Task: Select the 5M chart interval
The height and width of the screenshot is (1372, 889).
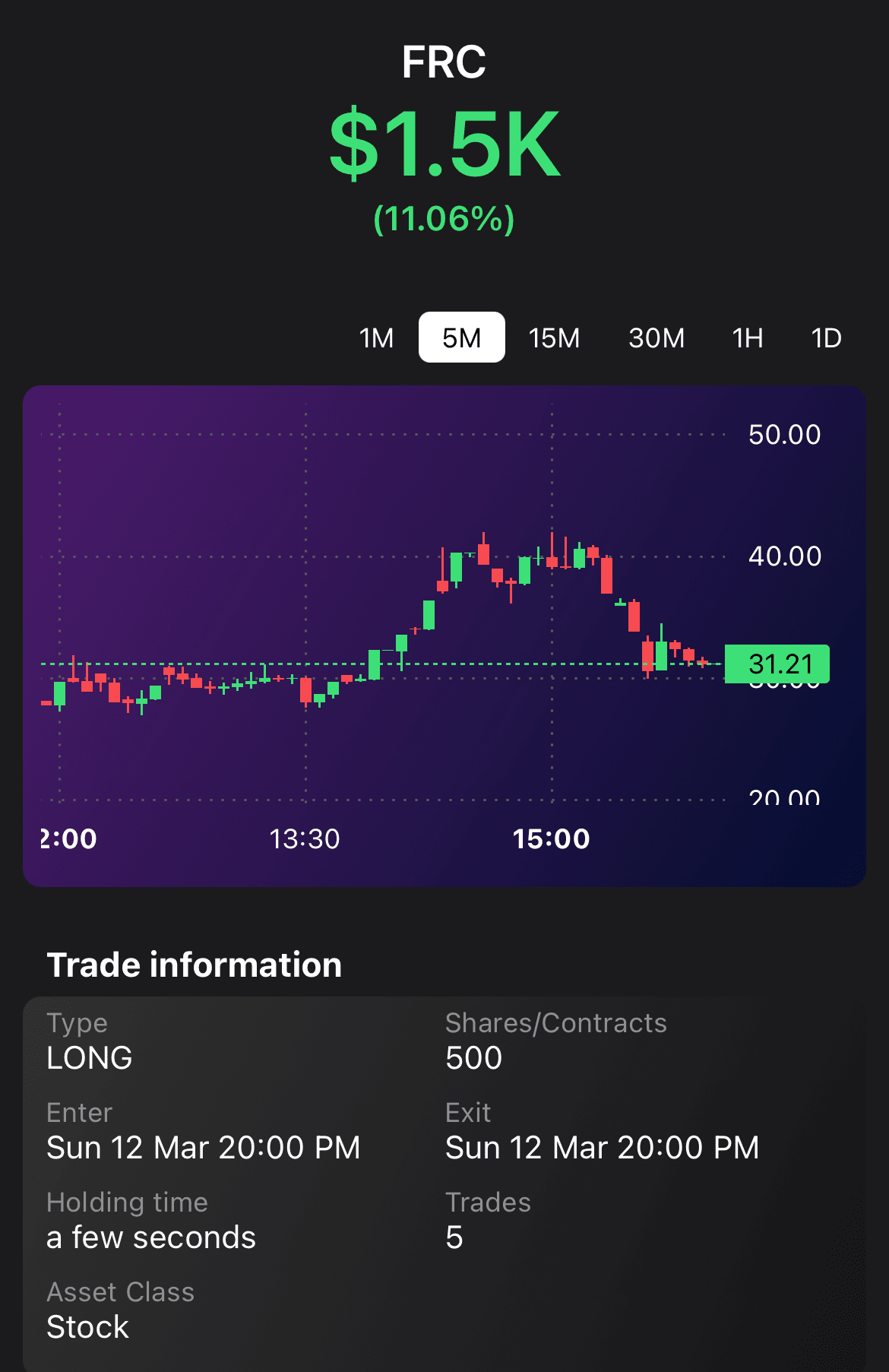Action: coord(461,337)
